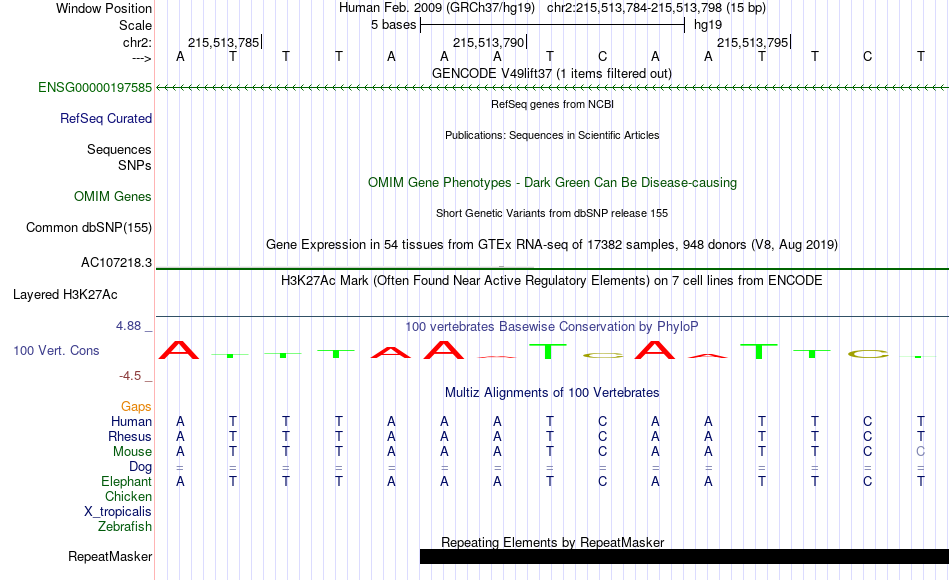Click the black RepeatMasker element bar
950x580 pixels.
(684, 556)
